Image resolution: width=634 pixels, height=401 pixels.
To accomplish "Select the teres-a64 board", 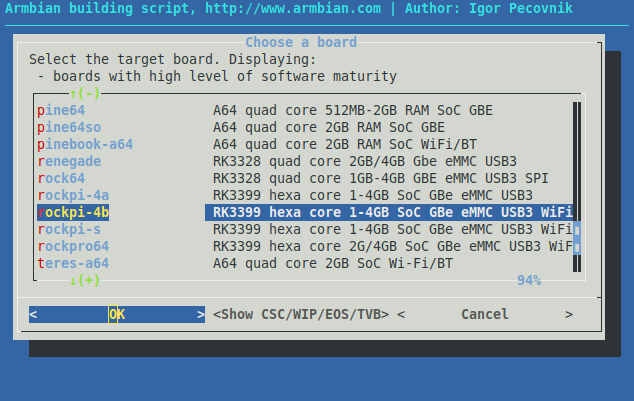I will click(x=73, y=263).
